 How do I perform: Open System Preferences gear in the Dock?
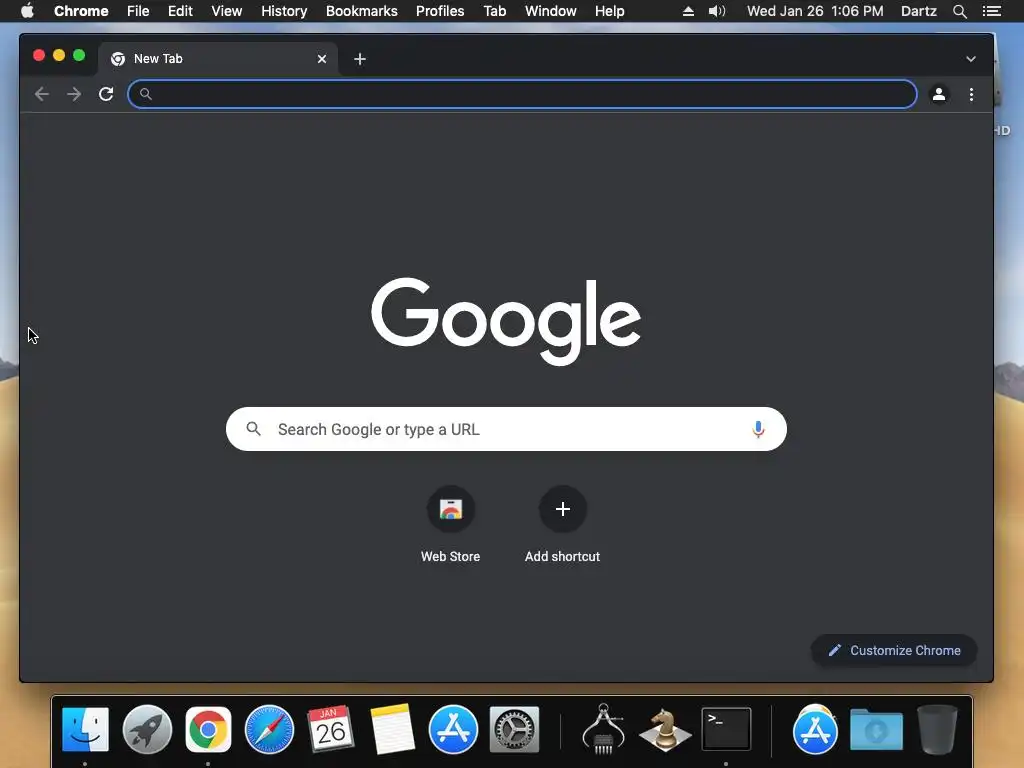tap(515, 729)
